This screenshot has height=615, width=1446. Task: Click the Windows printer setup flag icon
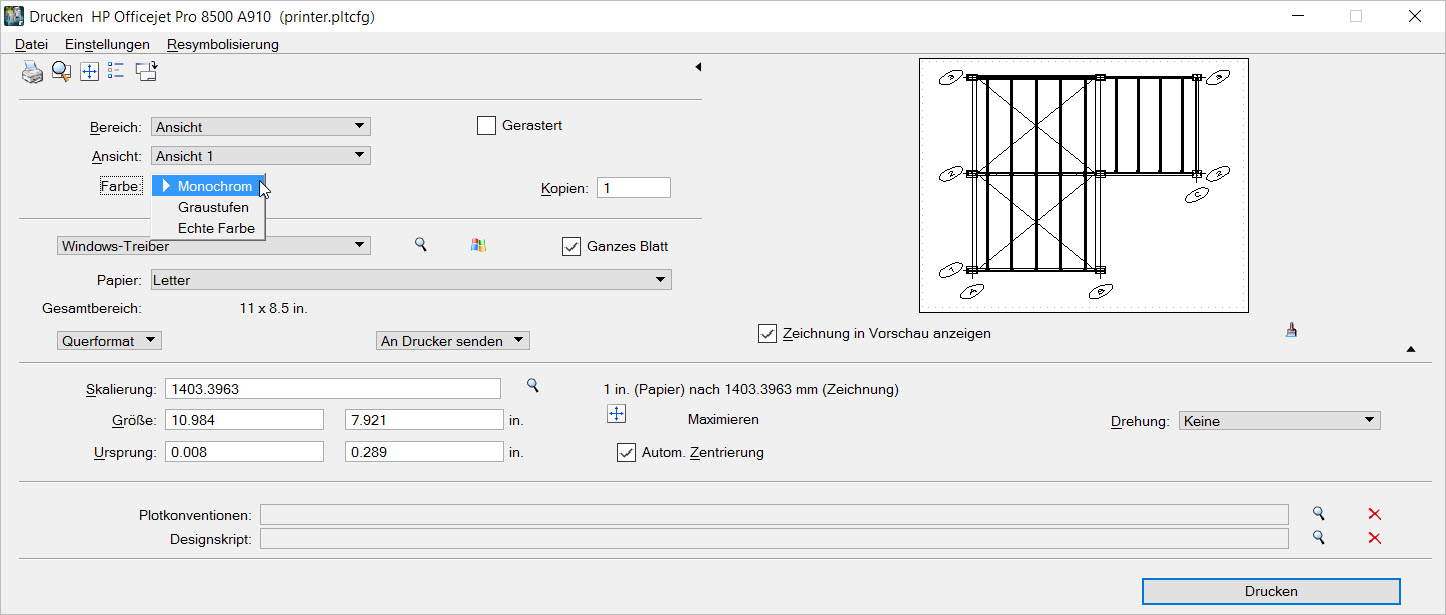point(478,245)
